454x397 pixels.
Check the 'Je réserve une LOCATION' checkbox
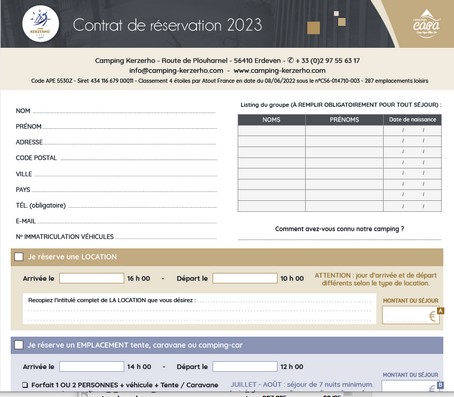click(19, 257)
